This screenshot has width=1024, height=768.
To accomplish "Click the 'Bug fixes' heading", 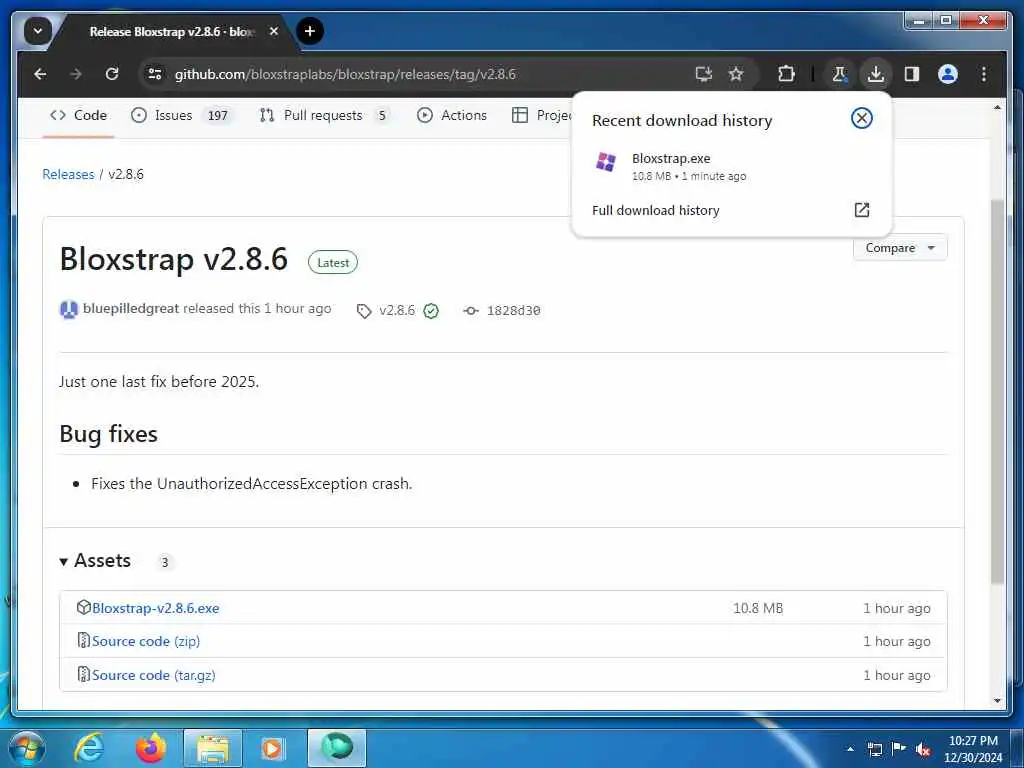I will tap(108, 434).
